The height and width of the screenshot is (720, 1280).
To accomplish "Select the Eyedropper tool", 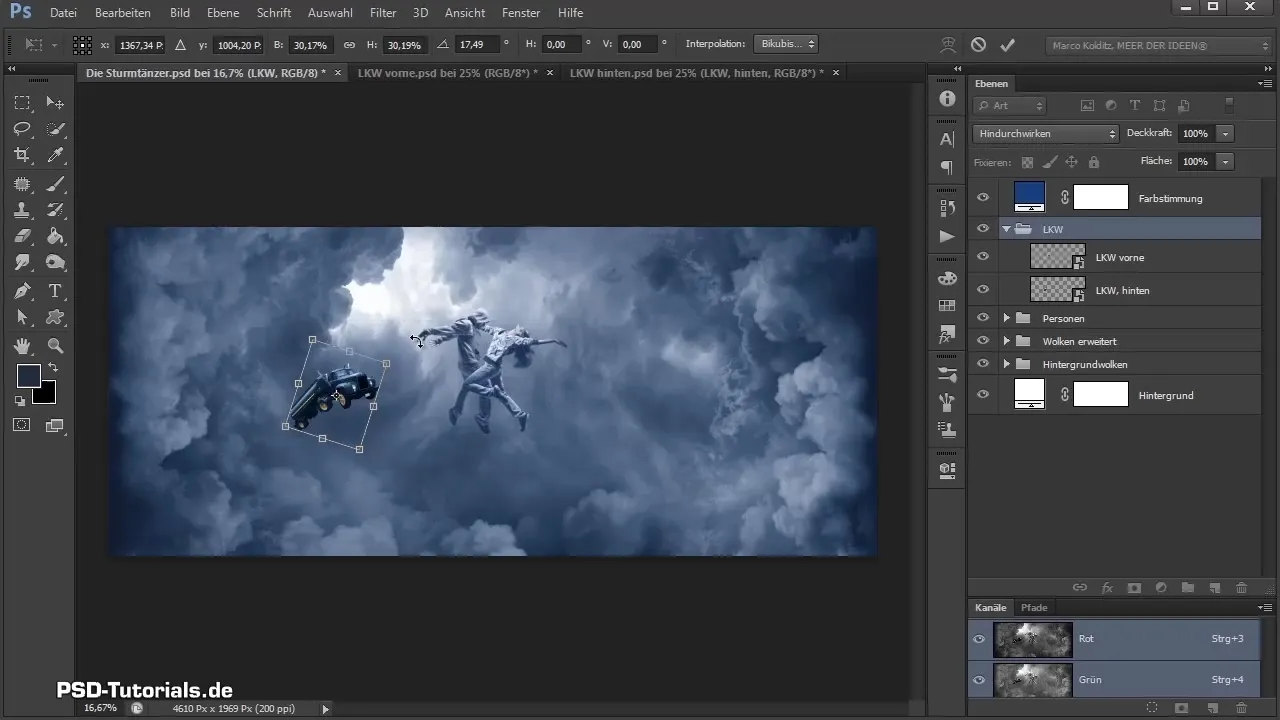I will (56, 155).
